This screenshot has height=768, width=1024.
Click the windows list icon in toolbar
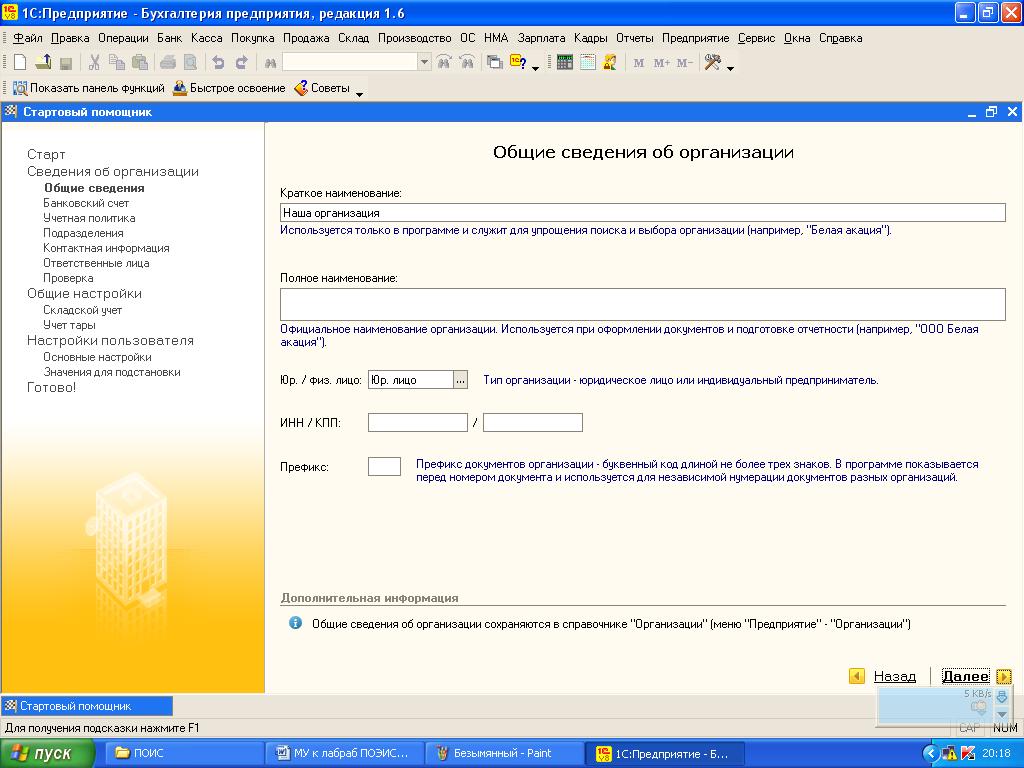pos(495,63)
